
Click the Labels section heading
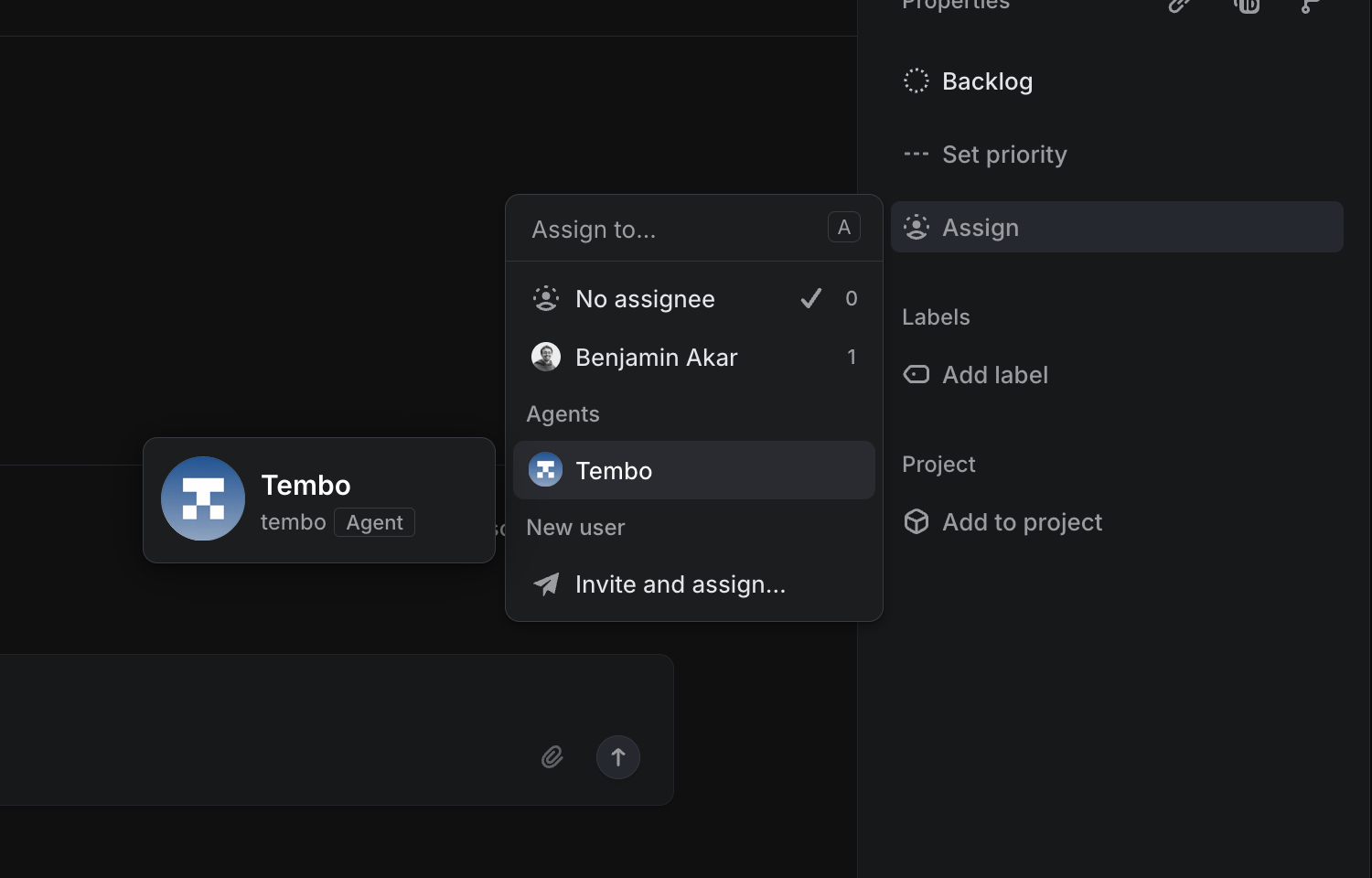coord(936,316)
